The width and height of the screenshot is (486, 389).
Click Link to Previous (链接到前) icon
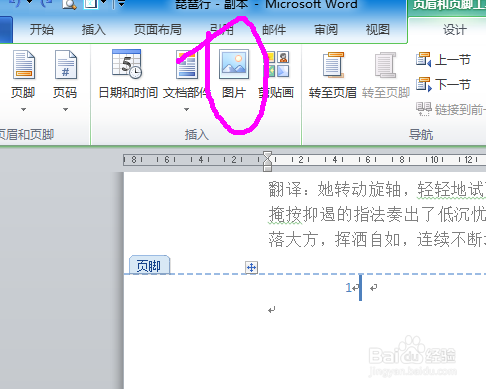coord(423,109)
